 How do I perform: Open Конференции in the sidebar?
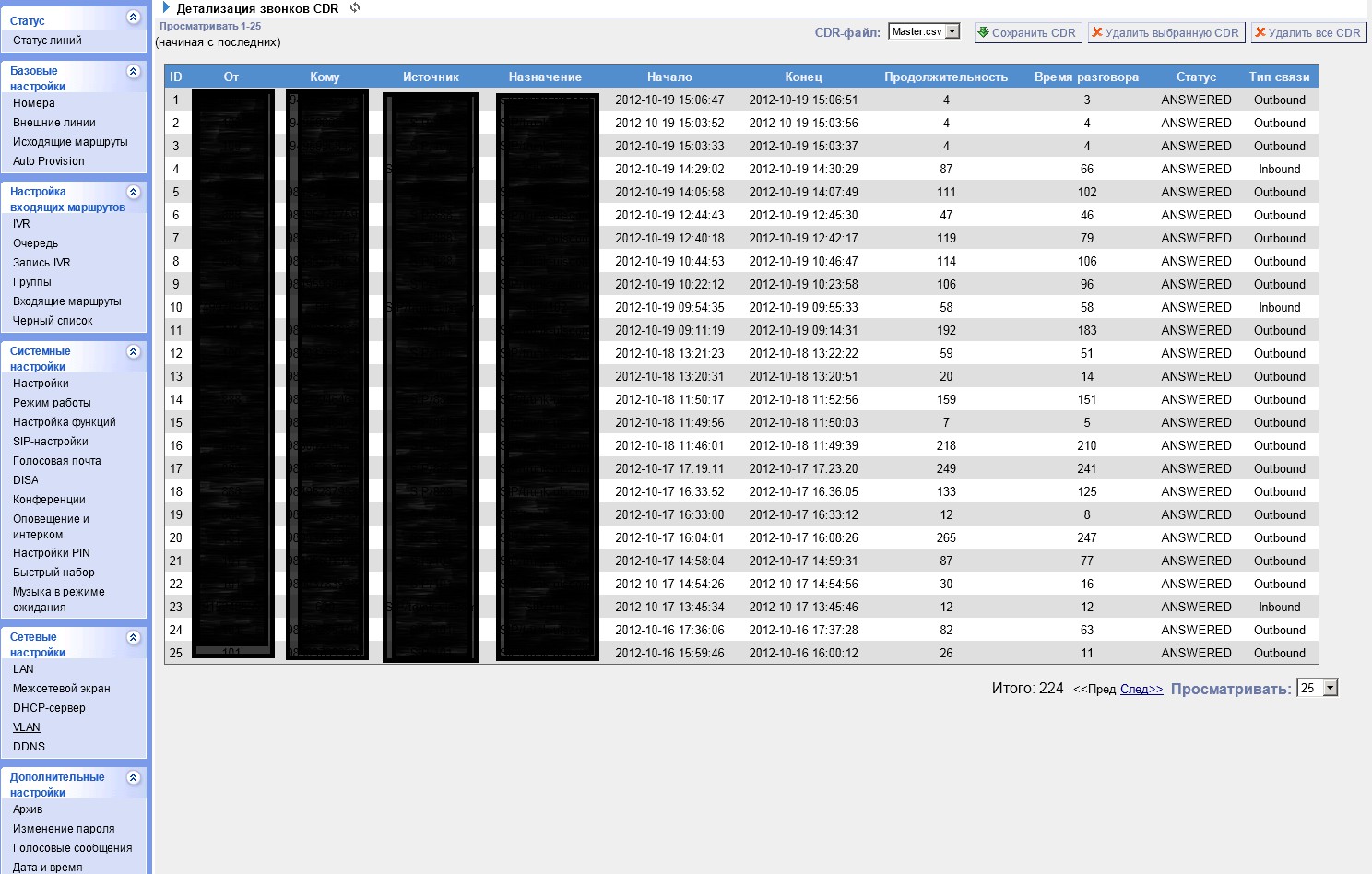point(49,500)
